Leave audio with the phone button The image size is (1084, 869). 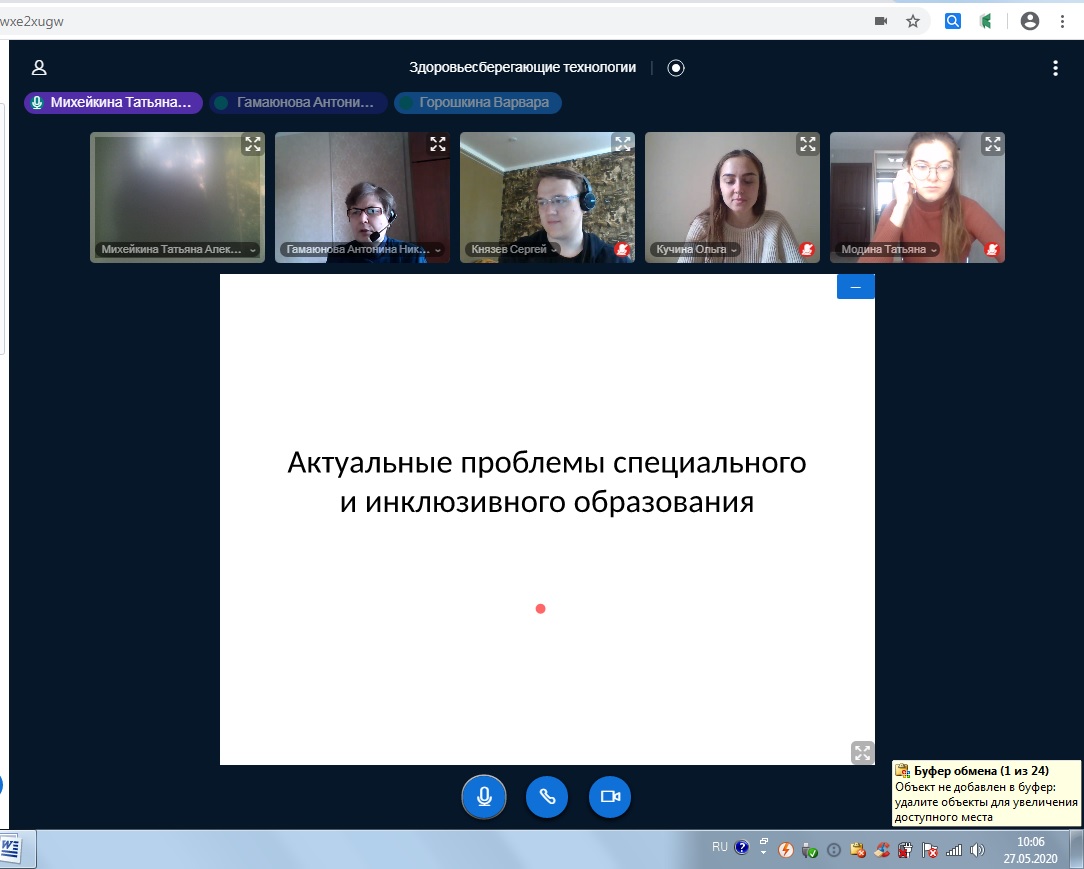click(547, 797)
